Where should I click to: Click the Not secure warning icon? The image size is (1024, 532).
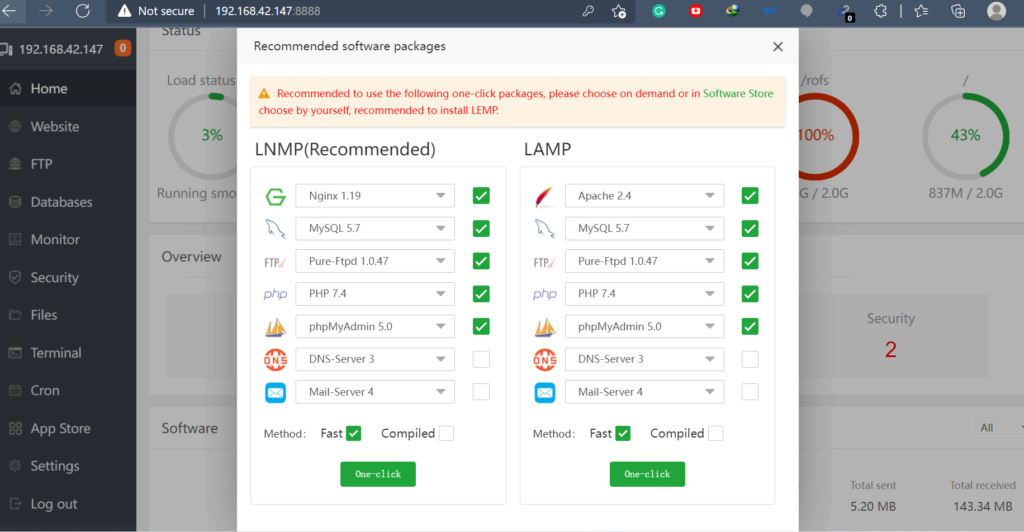click(x=124, y=10)
